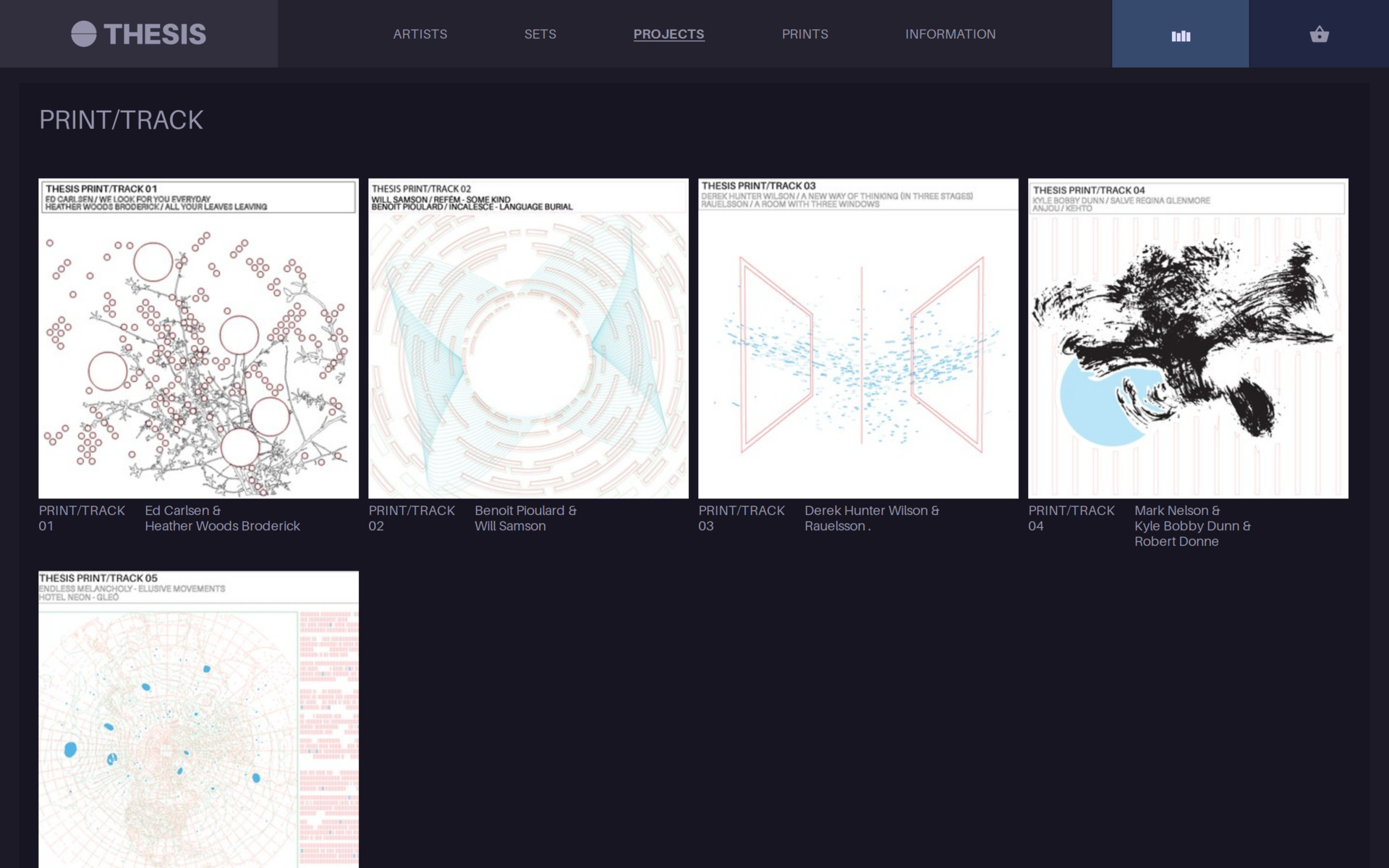
Task: Click the Mark Nelson & Kyle Bobby Dunn caption
Action: click(1192, 526)
